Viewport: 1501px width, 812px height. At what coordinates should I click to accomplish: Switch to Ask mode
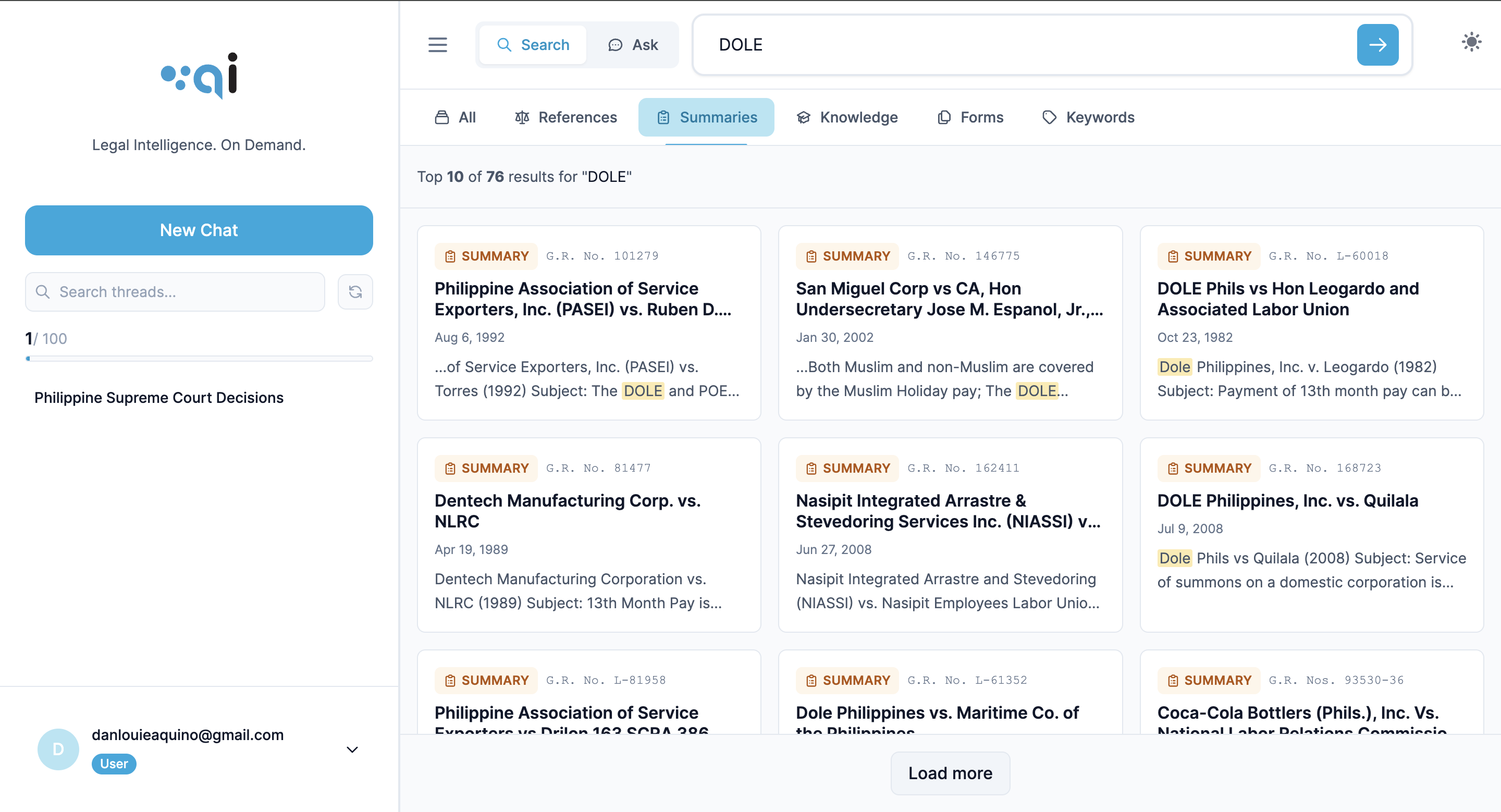633,45
